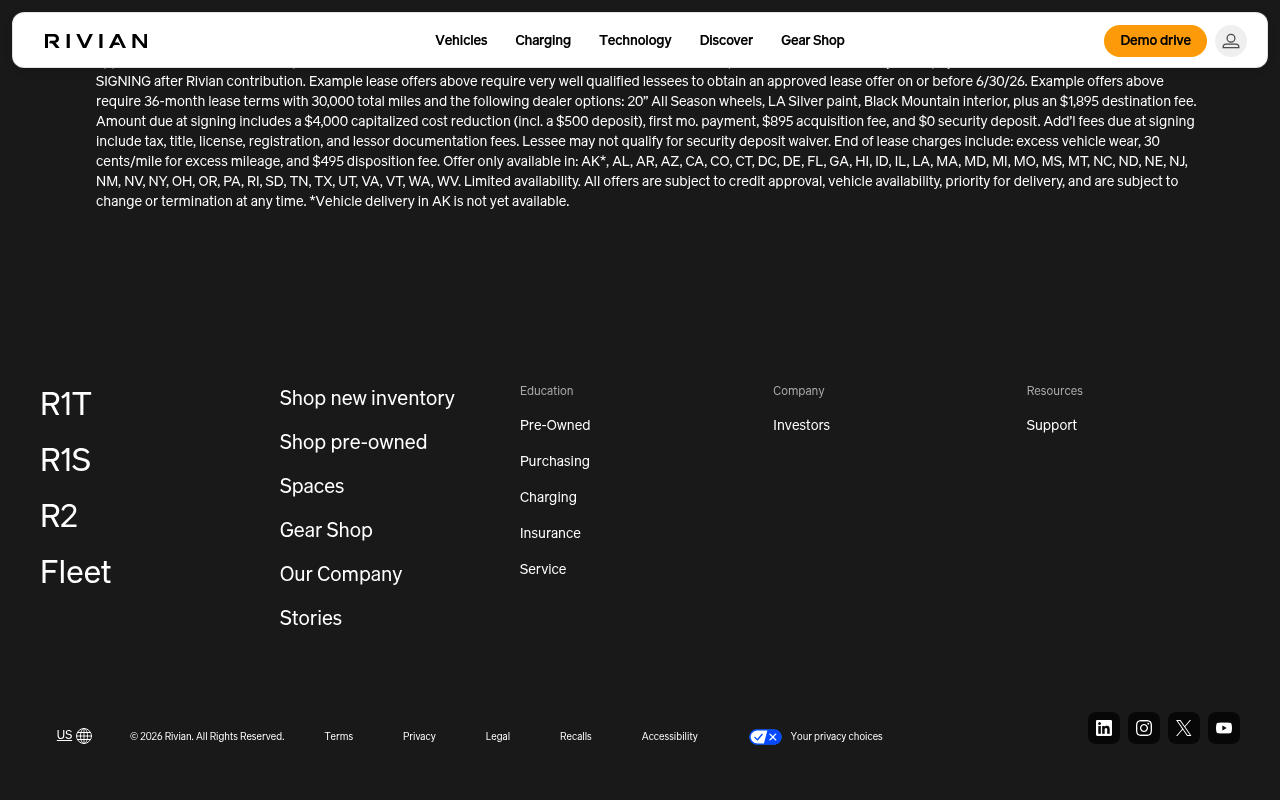Open the Vehicles menu
1280x800 pixels.
click(461, 41)
